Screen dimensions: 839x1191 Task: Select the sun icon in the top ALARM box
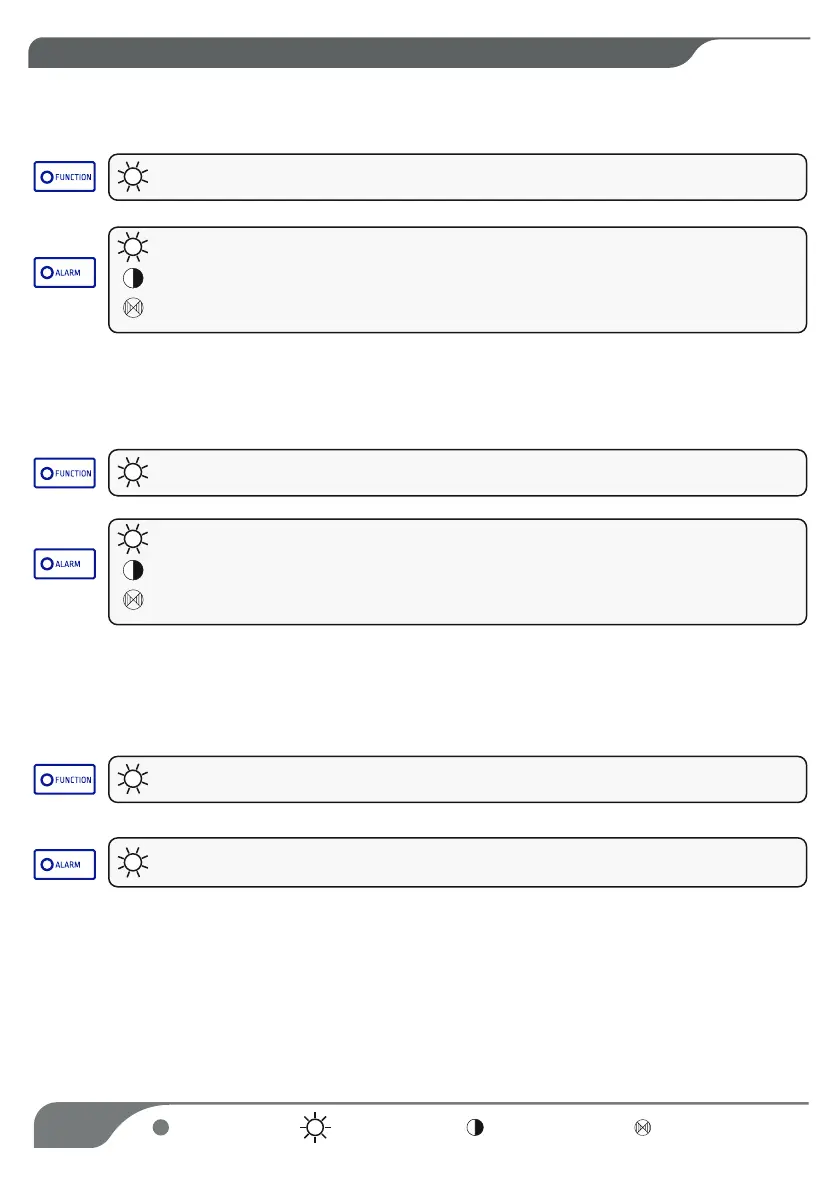(x=132, y=246)
